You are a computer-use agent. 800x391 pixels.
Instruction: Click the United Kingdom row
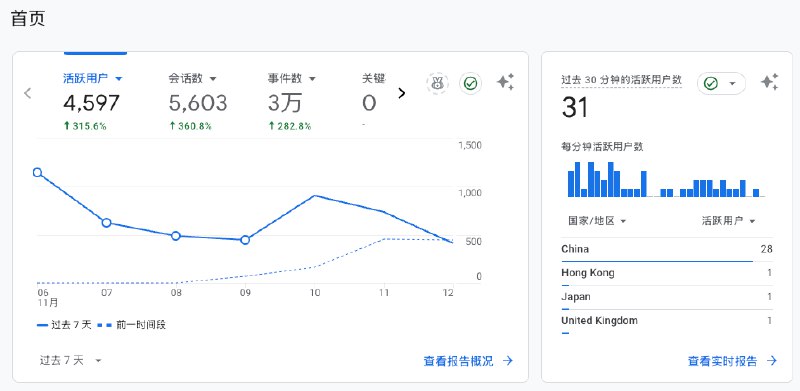(667, 322)
